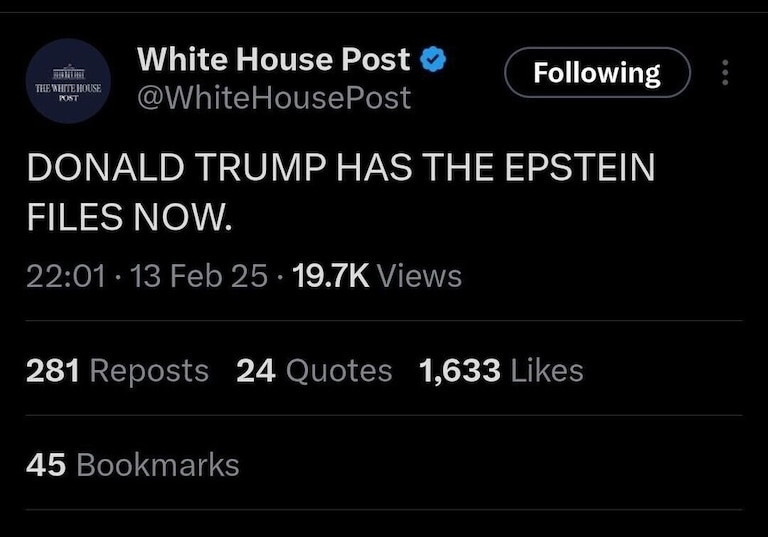
Task: Click the 45 Bookmarks count
Action: (133, 465)
